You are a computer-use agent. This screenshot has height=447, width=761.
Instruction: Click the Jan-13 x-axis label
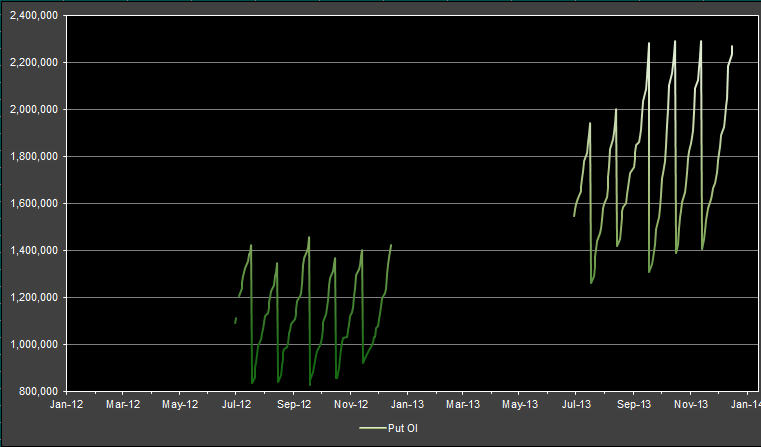tap(407, 404)
